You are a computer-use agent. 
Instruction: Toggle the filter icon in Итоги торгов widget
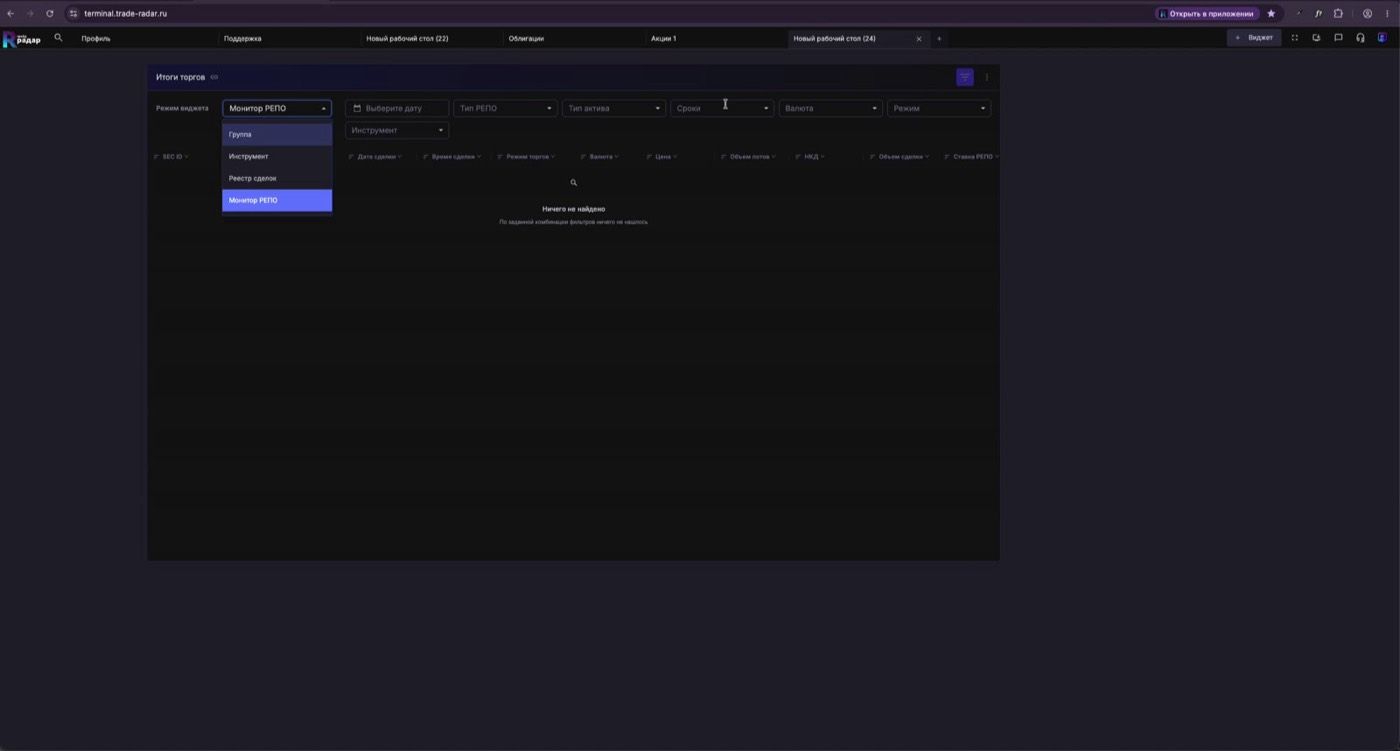click(965, 77)
